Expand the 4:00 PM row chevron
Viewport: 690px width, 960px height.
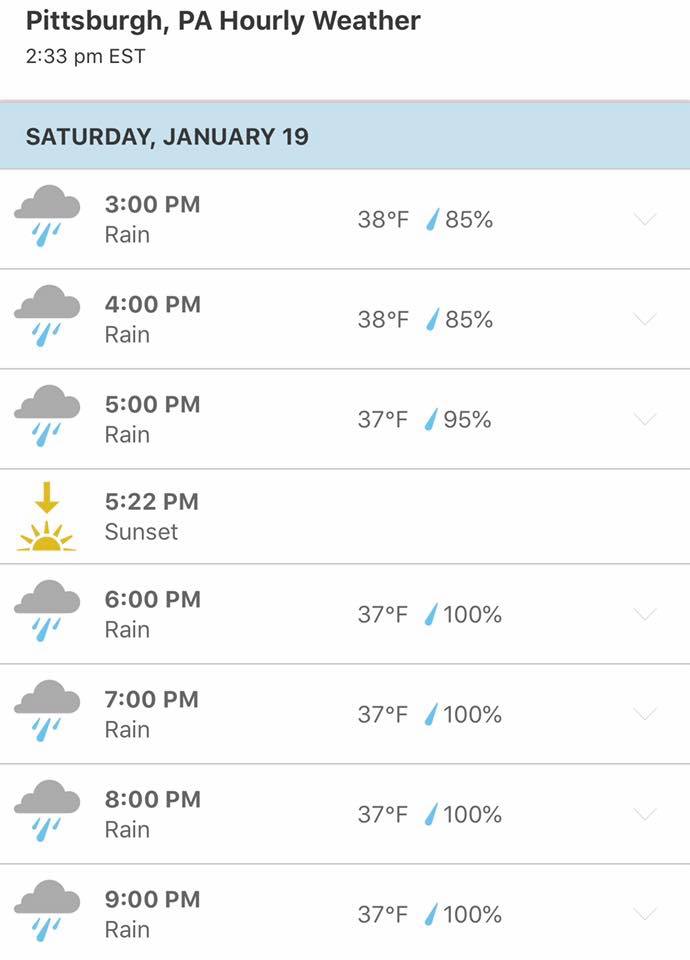tap(645, 319)
